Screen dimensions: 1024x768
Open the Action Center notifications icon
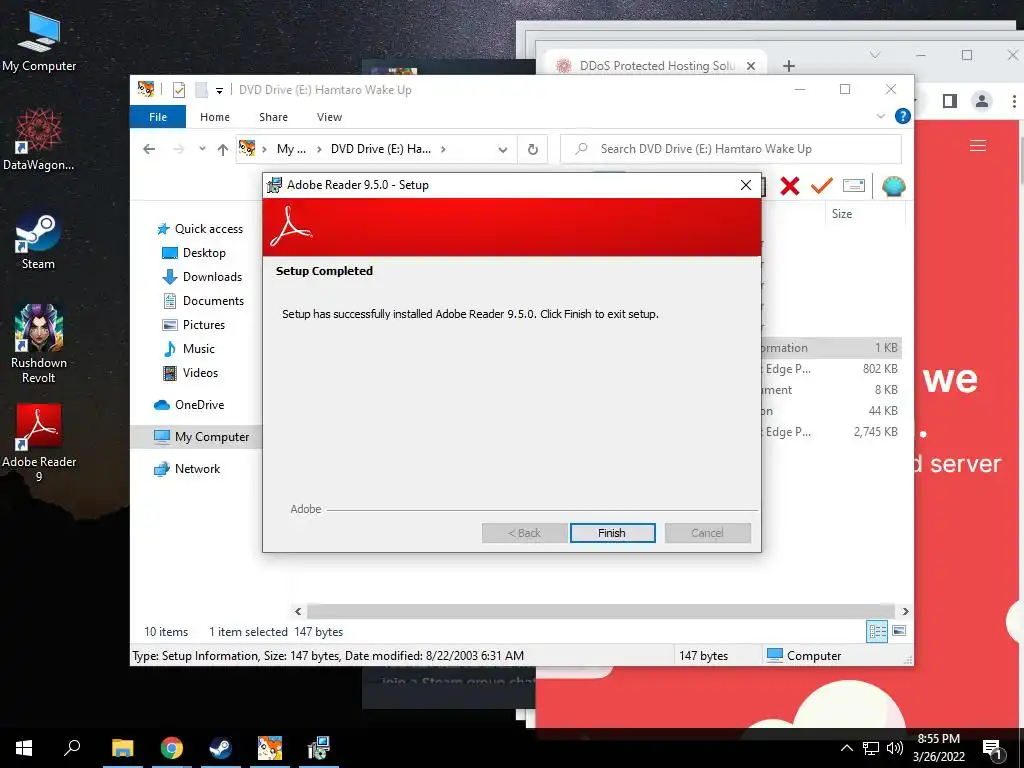993,748
